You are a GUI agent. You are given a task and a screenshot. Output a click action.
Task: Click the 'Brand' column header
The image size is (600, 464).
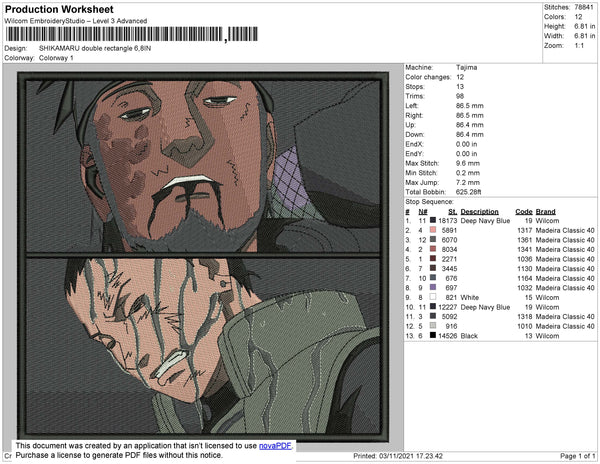[x=545, y=212]
